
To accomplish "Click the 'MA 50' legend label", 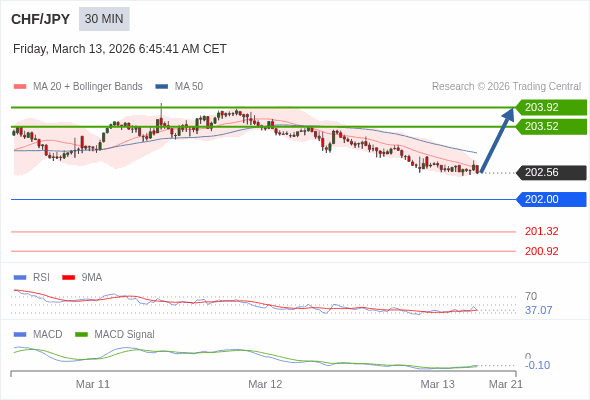I will (189, 87).
